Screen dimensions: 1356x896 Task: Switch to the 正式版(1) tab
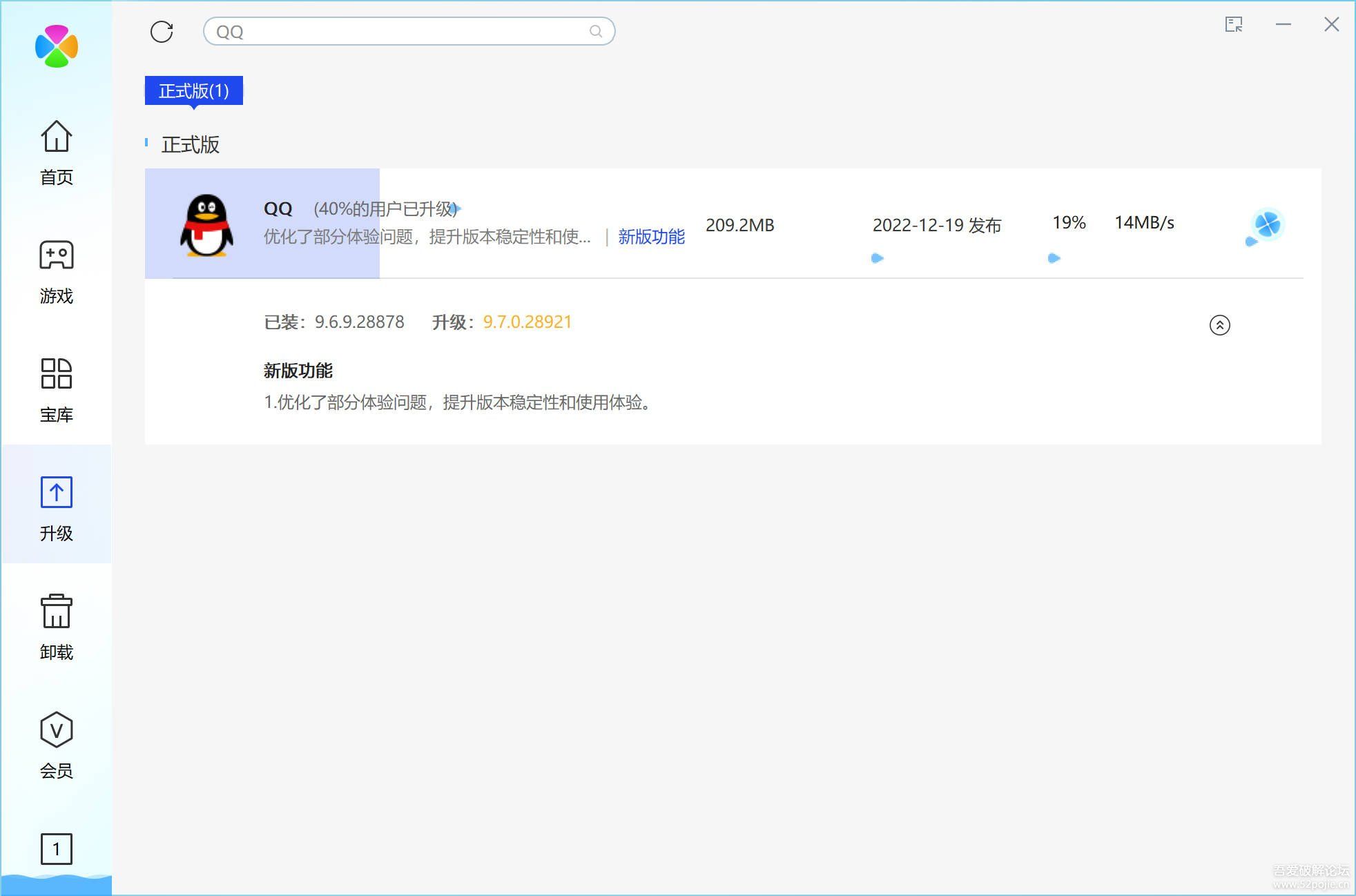point(194,91)
